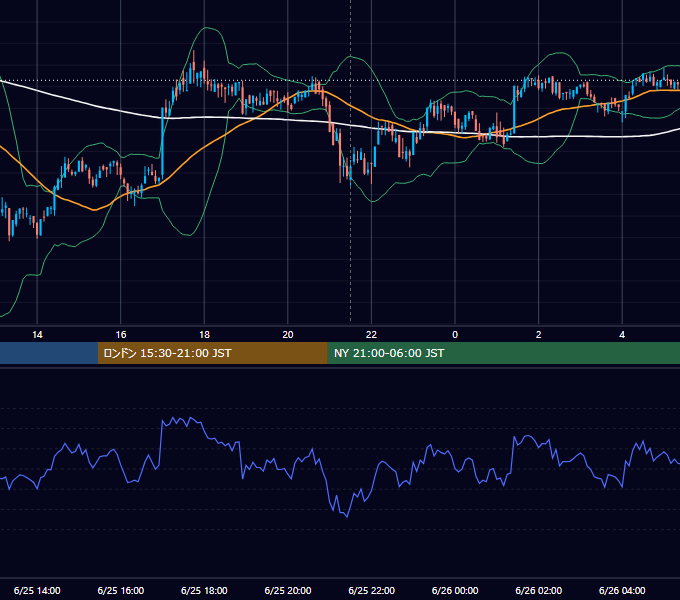Click the 18 hour label on chart axis
Viewport: 680px width, 600px height.
tap(204, 335)
